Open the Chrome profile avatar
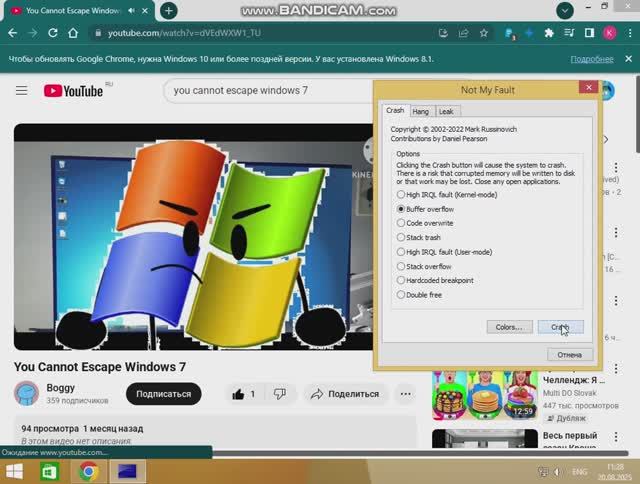The image size is (640, 484). coord(610,33)
